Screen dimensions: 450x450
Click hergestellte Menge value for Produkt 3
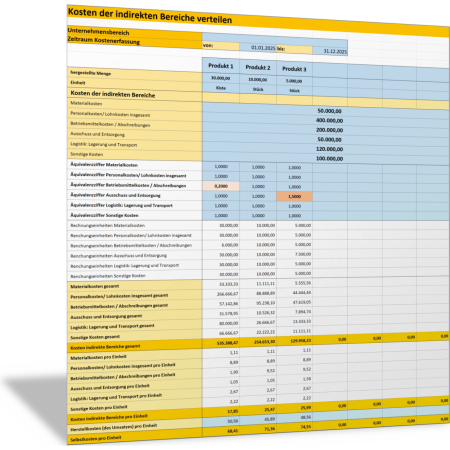pyautogui.click(x=294, y=81)
